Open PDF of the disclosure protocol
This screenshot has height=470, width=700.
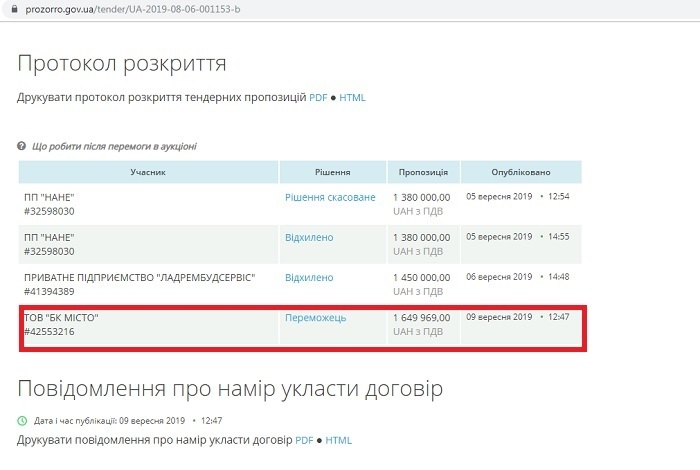tap(318, 97)
